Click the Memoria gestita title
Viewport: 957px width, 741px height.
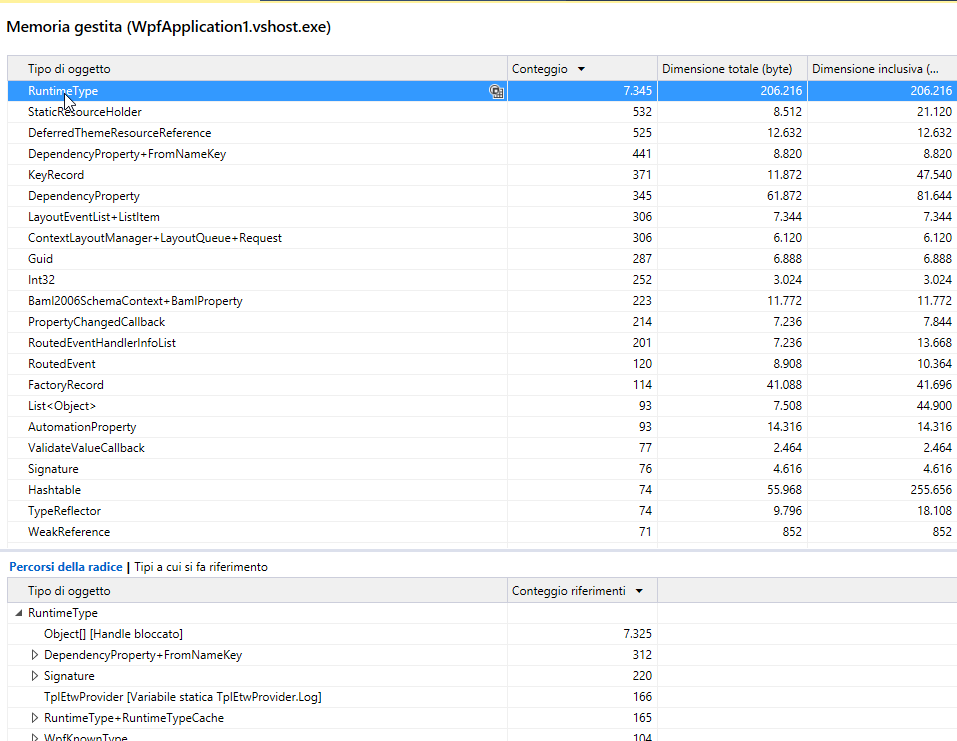(168, 27)
